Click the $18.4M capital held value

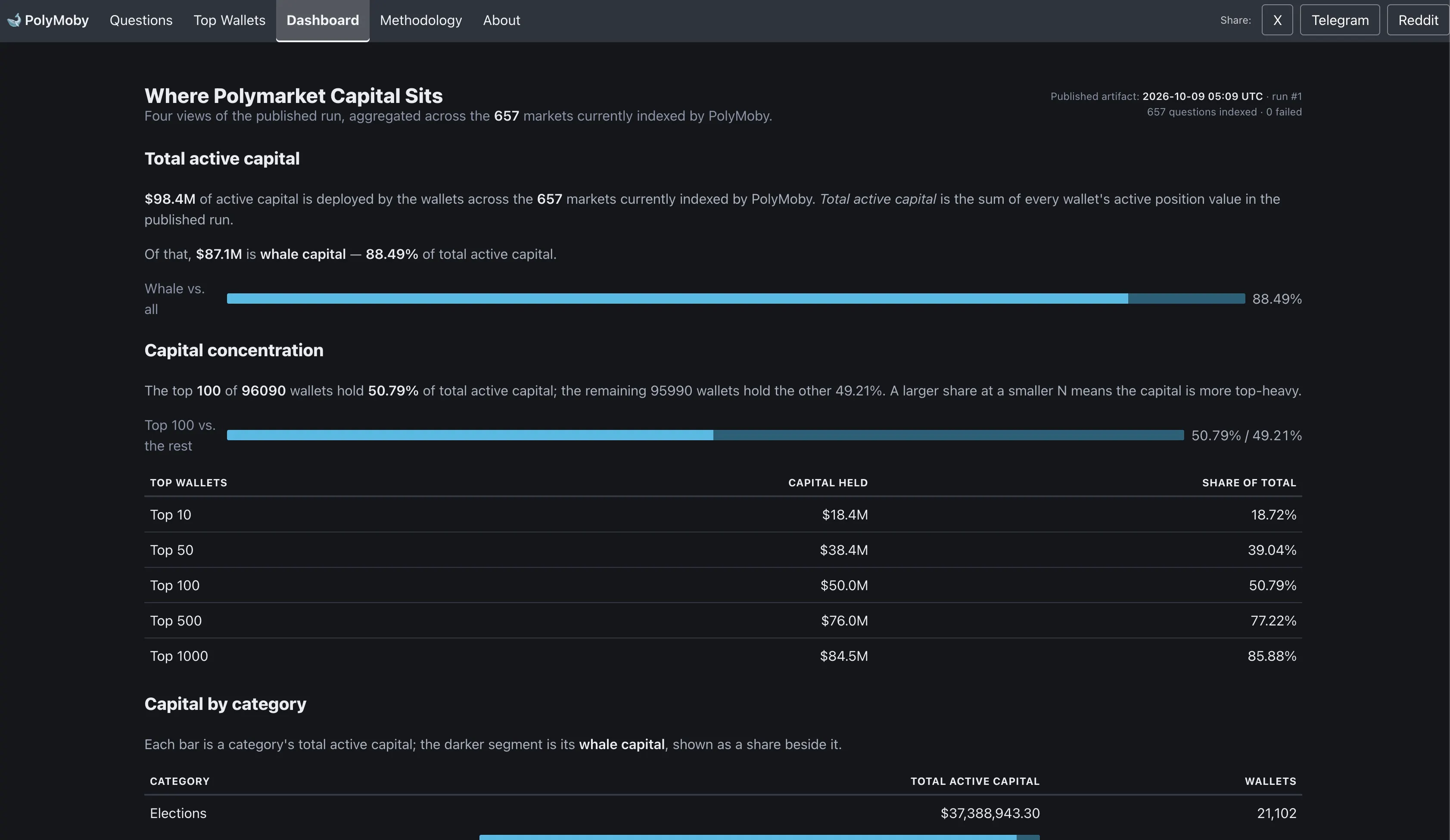(x=844, y=514)
